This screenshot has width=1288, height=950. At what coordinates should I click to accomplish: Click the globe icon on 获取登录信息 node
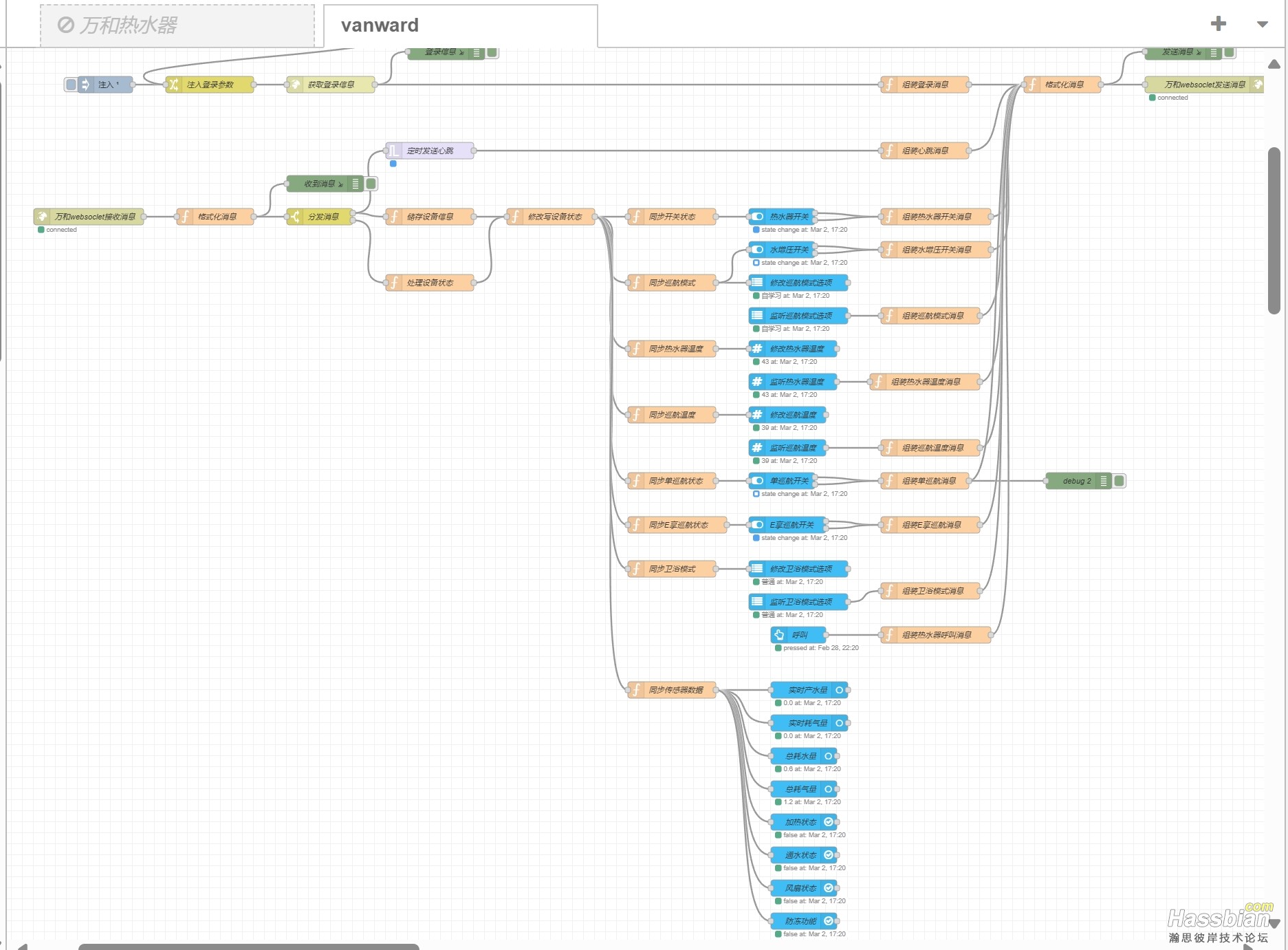(x=295, y=85)
